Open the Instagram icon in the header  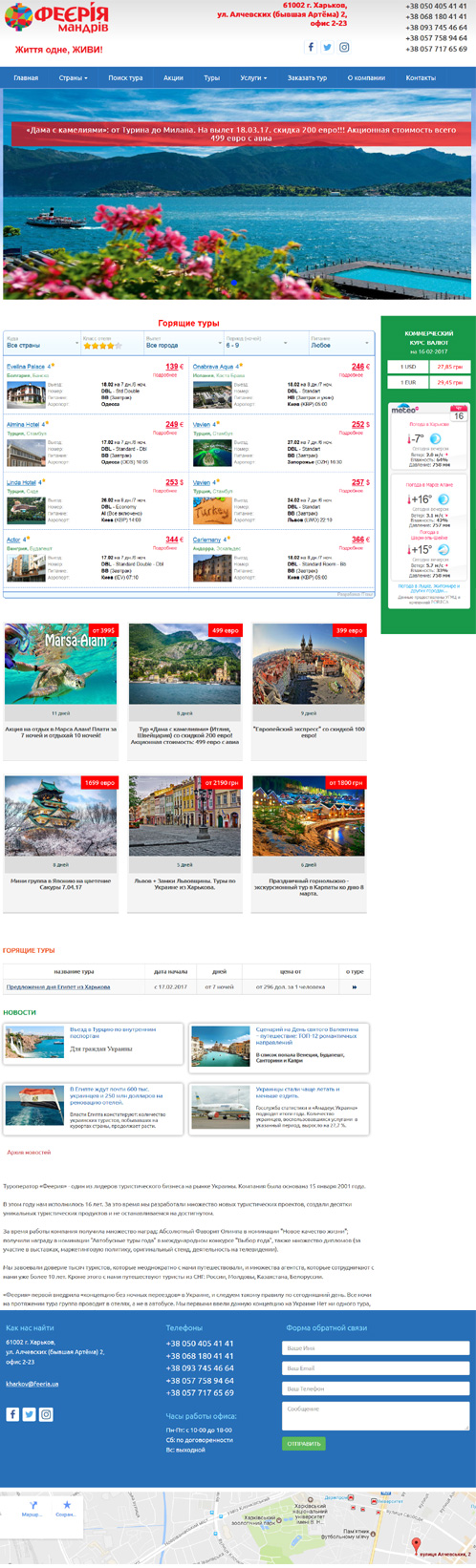pos(344,47)
